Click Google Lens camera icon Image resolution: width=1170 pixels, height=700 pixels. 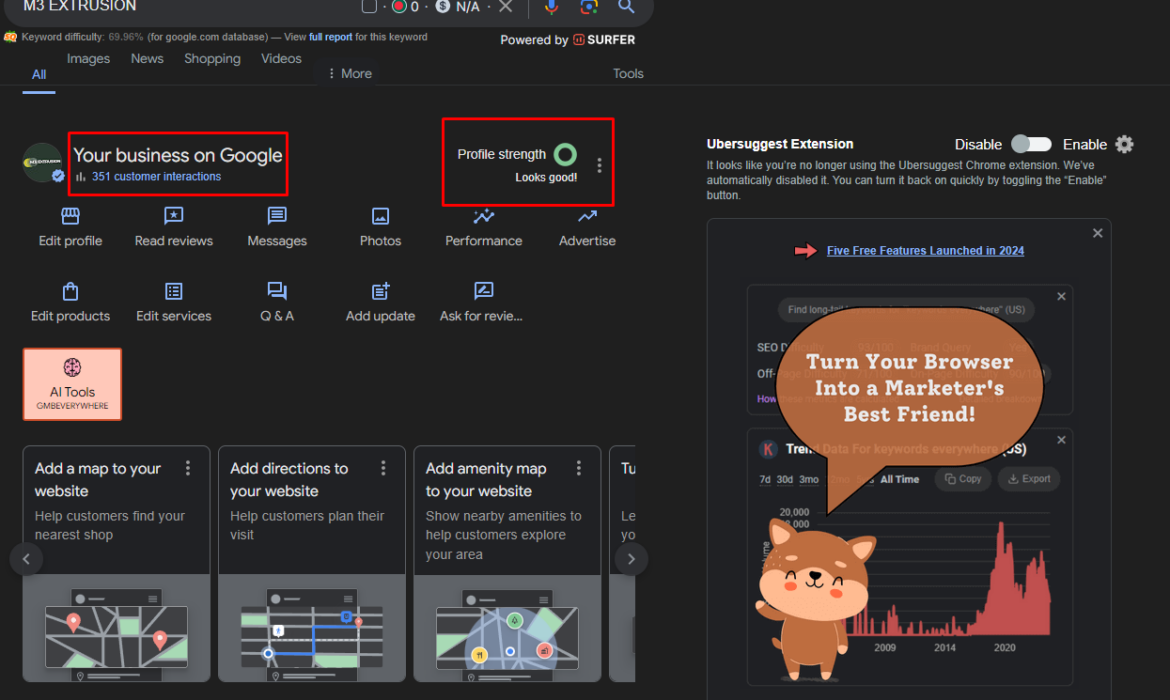[x=589, y=6]
